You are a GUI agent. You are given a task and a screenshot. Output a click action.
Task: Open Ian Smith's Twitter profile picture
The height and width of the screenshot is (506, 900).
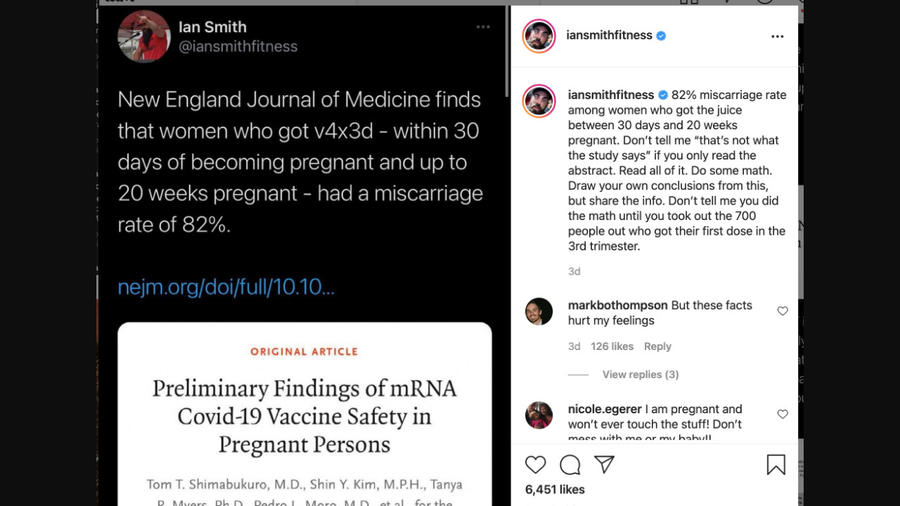(144, 36)
